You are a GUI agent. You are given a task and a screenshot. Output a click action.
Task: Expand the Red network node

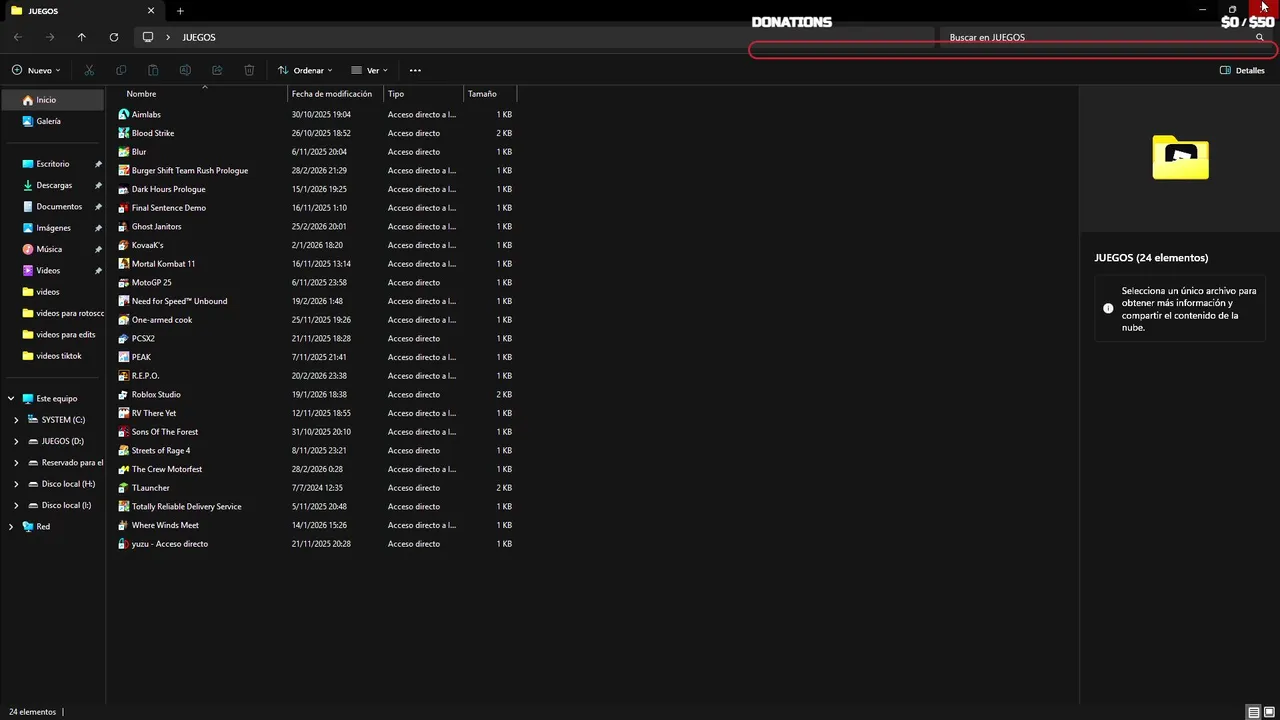pyautogui.click(x=11, y=526)
